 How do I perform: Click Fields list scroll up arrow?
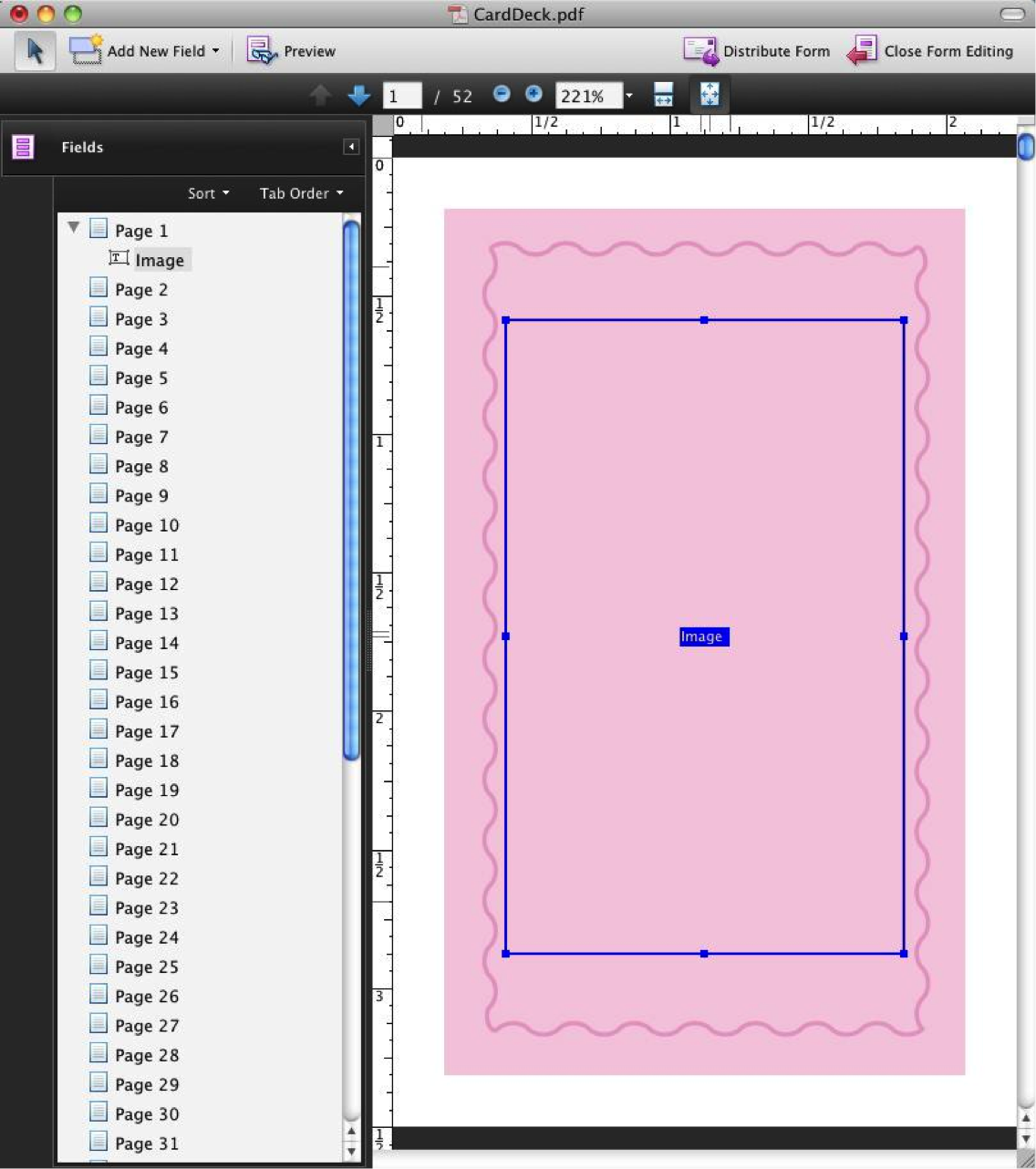352,1132
